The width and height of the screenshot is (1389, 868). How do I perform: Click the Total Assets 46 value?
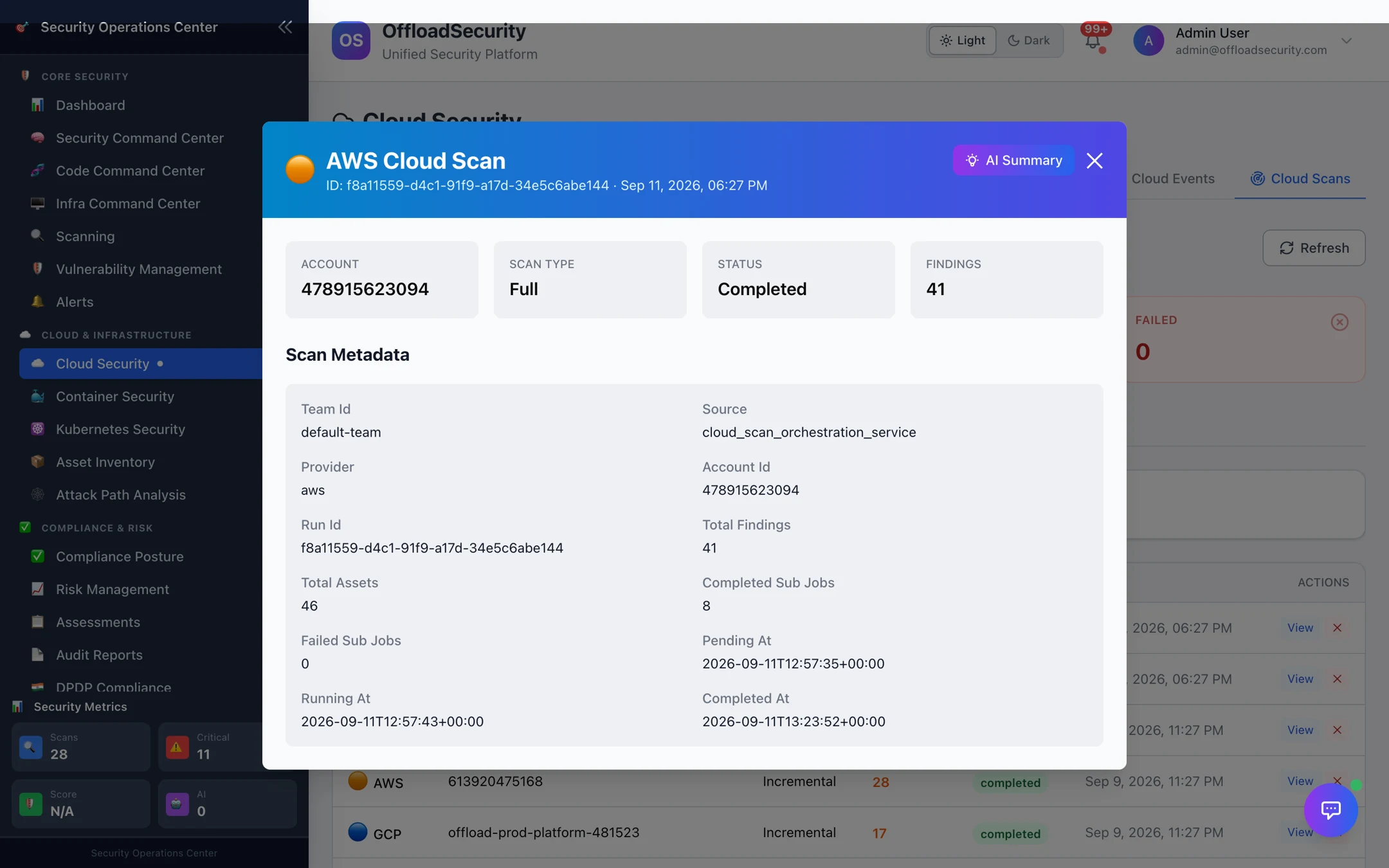click(x=309, y=606)
